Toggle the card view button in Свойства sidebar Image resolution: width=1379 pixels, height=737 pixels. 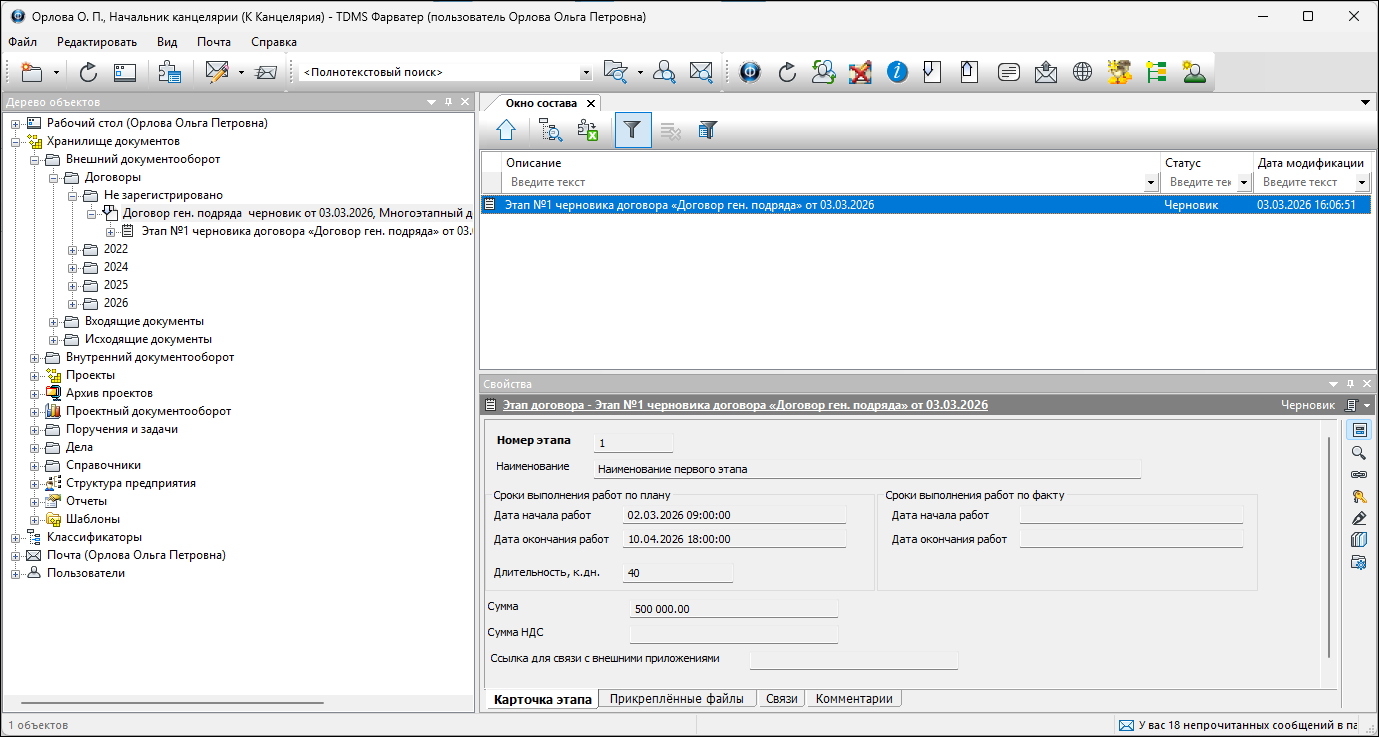[1358, 430]
